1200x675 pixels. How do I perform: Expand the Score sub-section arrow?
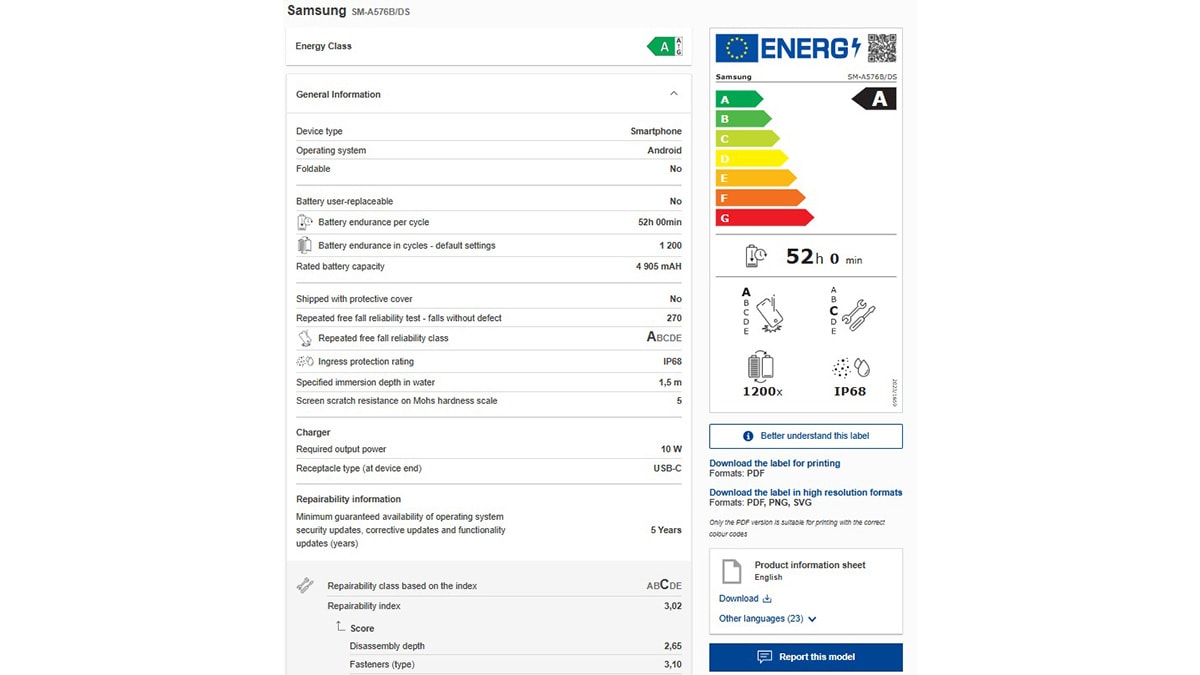(x=340, y=628)
